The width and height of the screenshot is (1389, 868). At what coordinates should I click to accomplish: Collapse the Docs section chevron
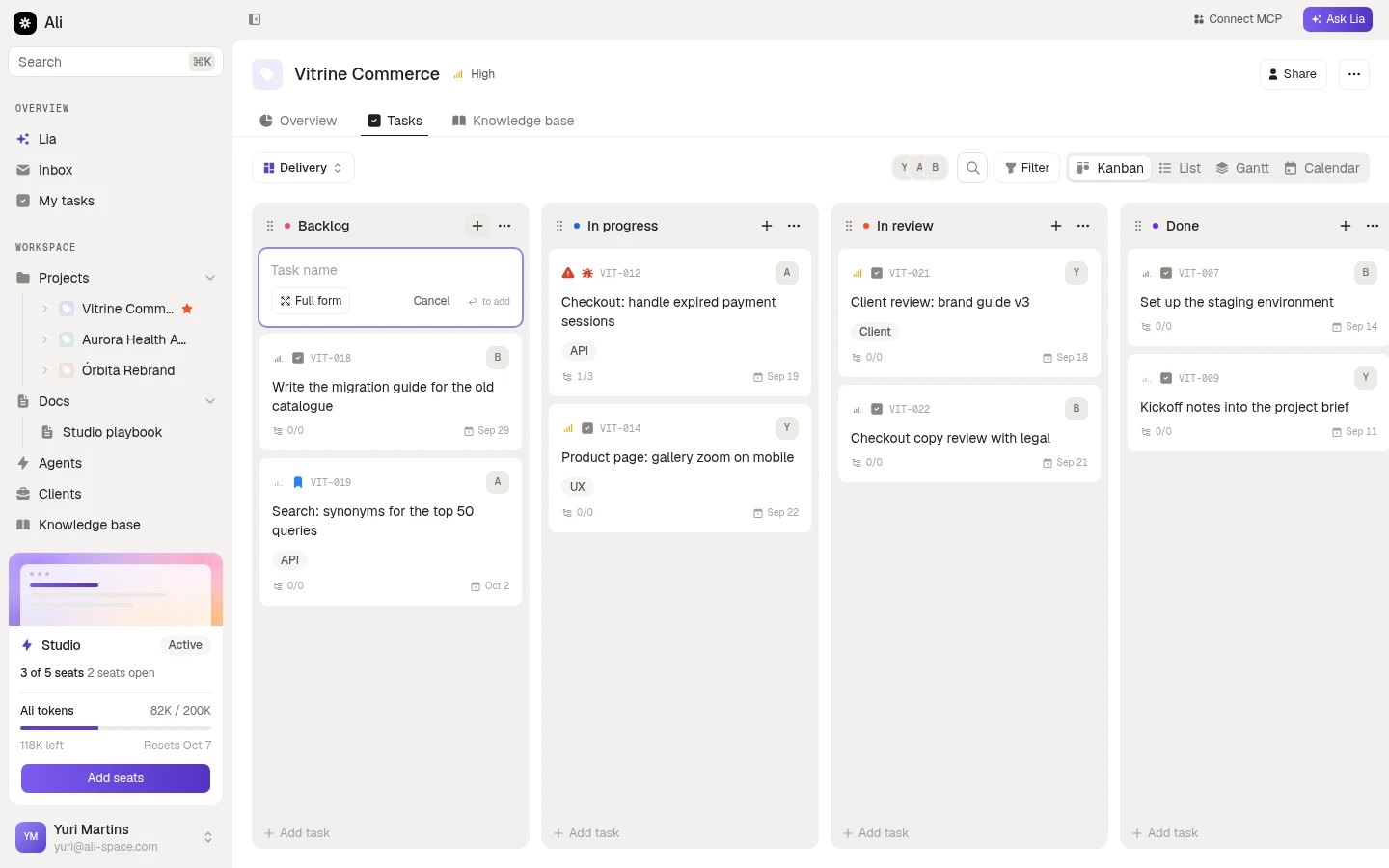210,401
